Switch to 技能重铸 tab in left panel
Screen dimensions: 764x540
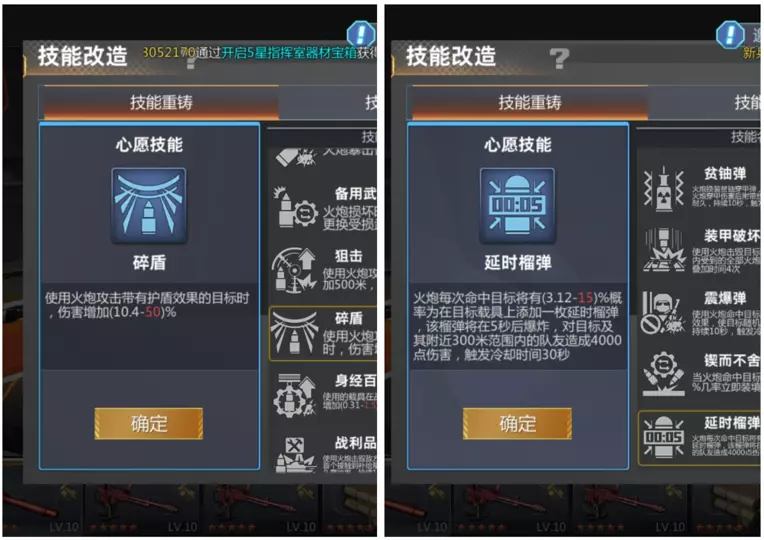tap(161, 102)
